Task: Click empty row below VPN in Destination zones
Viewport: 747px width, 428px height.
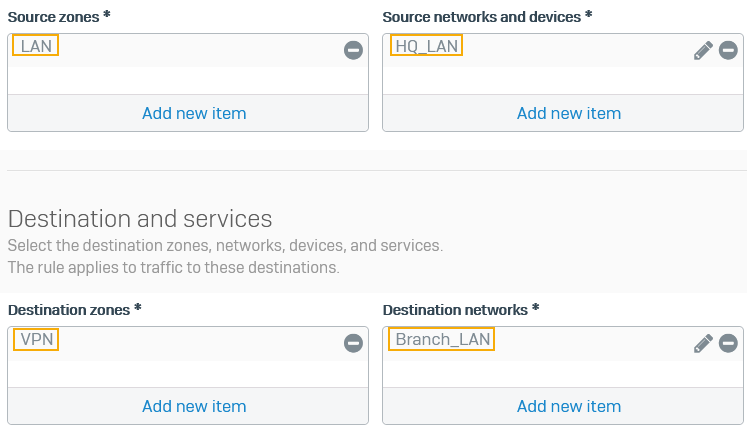Action: point(180,374)
